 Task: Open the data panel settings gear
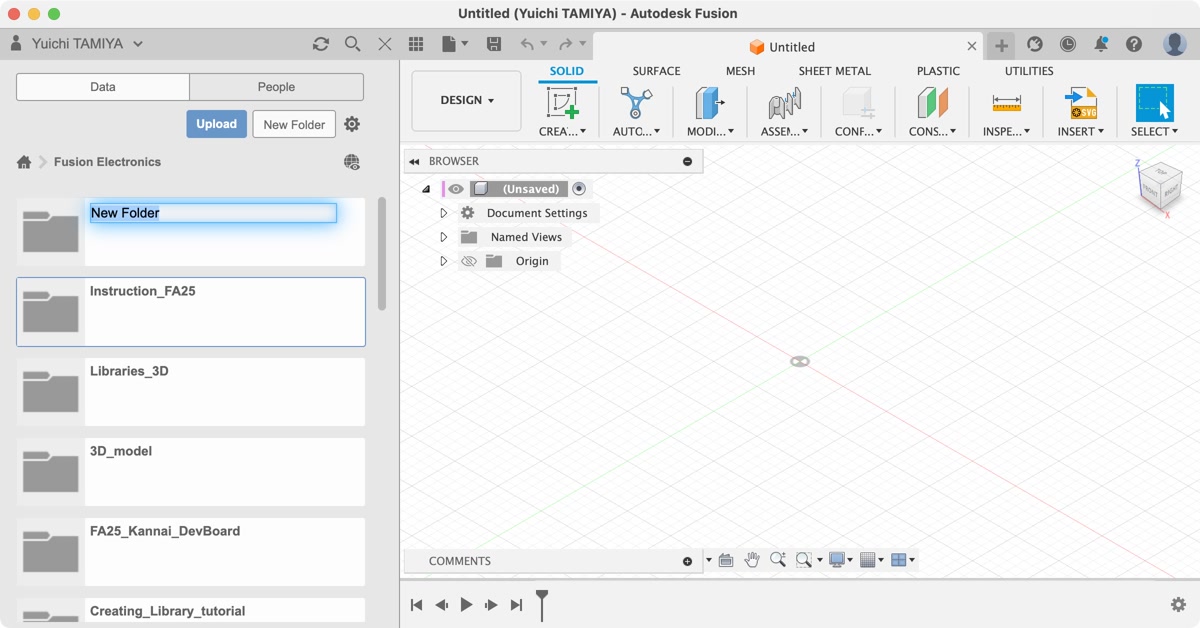[352, 124]
